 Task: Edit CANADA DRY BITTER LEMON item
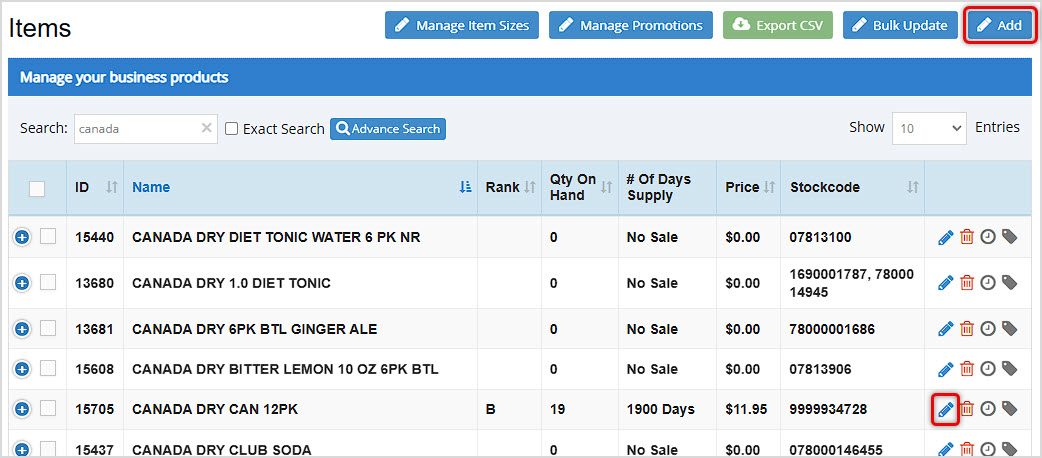click(946, 369)
